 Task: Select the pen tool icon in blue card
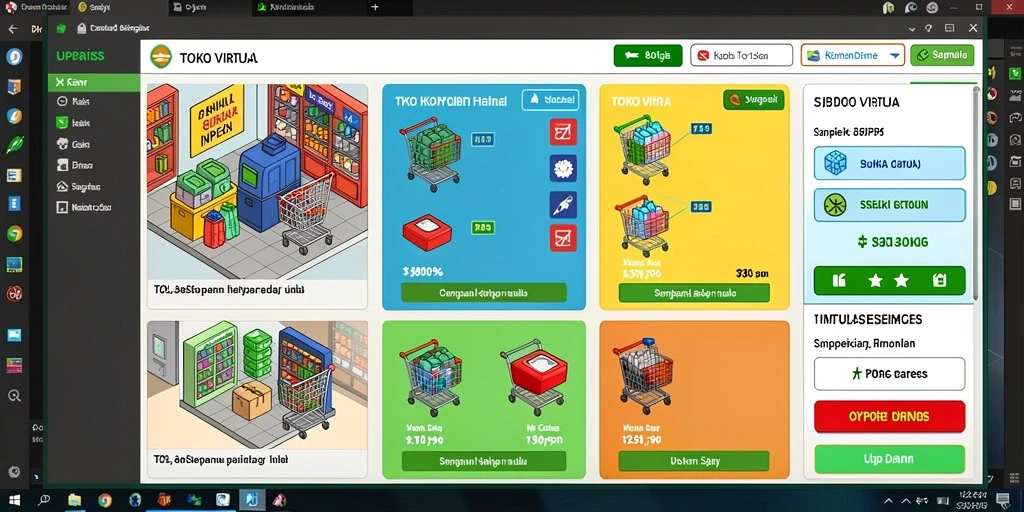pyautogui.click(x=562, y=204)
